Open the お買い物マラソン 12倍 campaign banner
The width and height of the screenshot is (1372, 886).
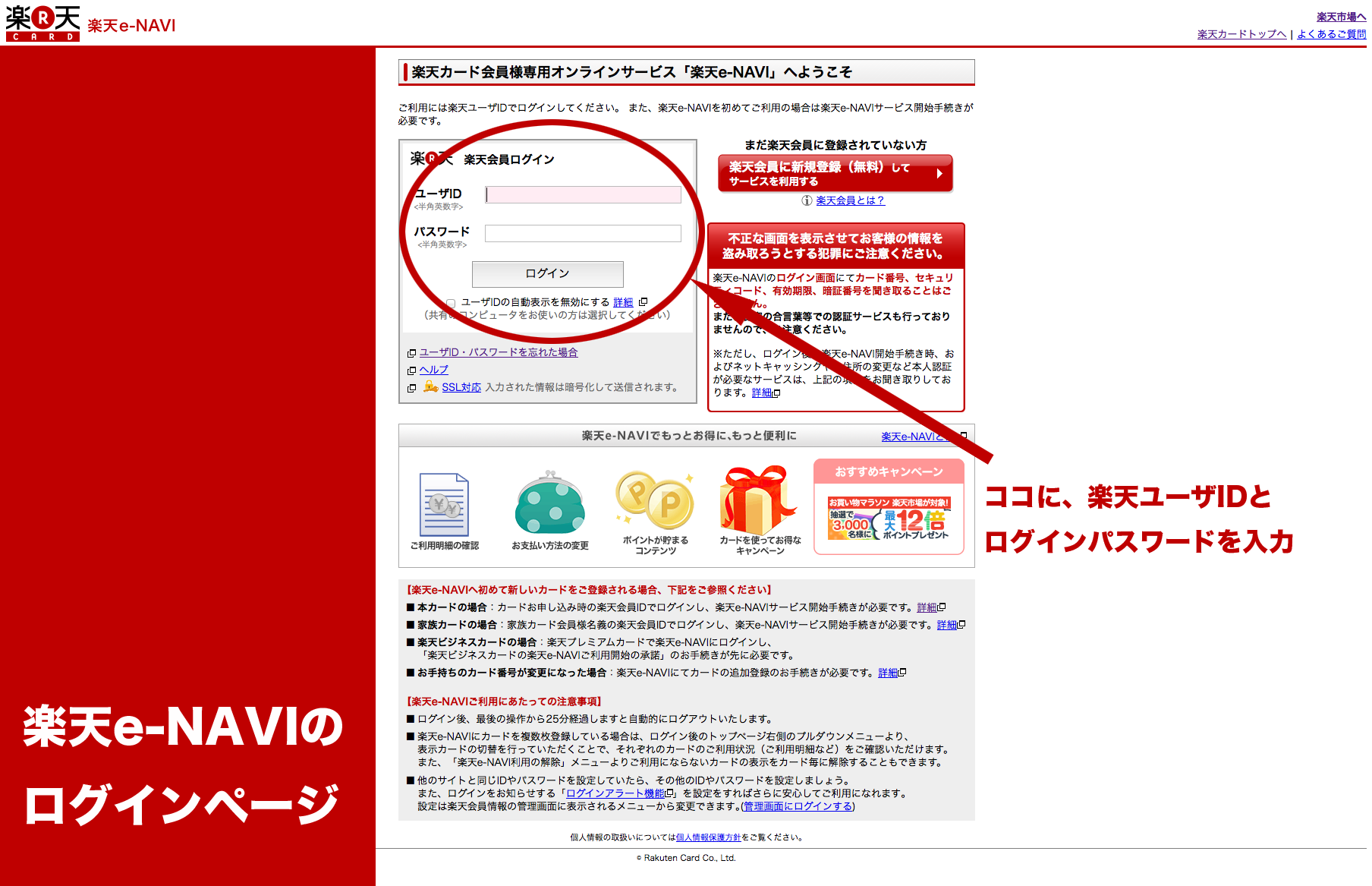tap(889, 519)
